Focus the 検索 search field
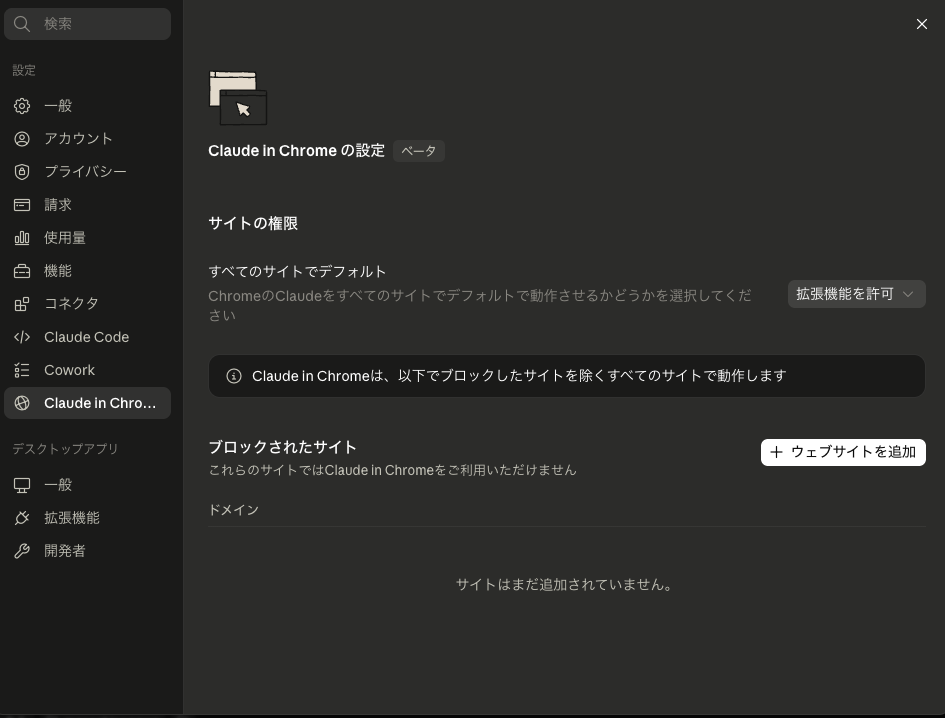The image size is (945, 718). pyautogui.click(x=87, y=24)
